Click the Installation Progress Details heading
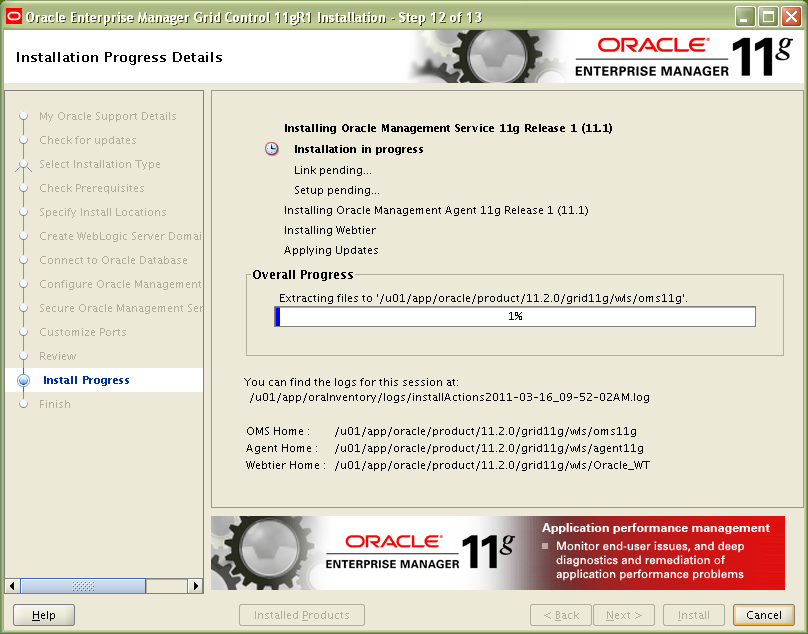This screenshot has height=634, width=808. [x=119, y=57]
